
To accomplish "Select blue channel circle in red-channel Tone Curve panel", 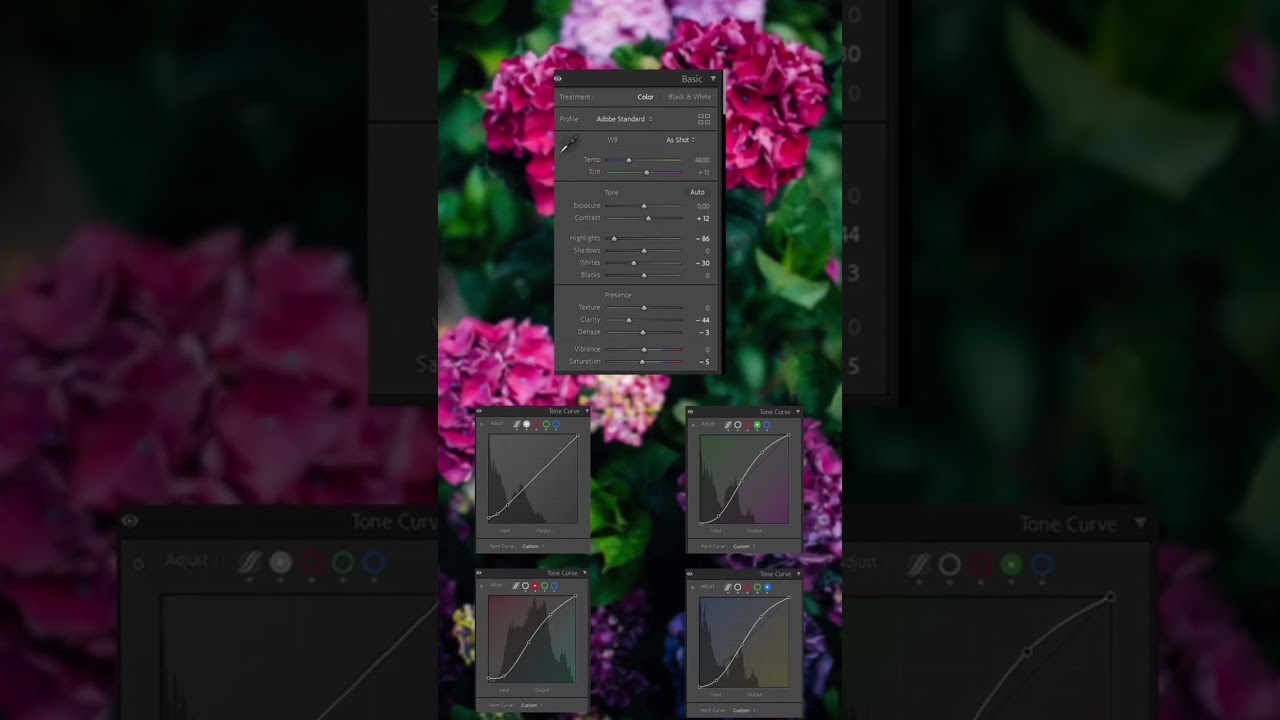I will 554,586.
